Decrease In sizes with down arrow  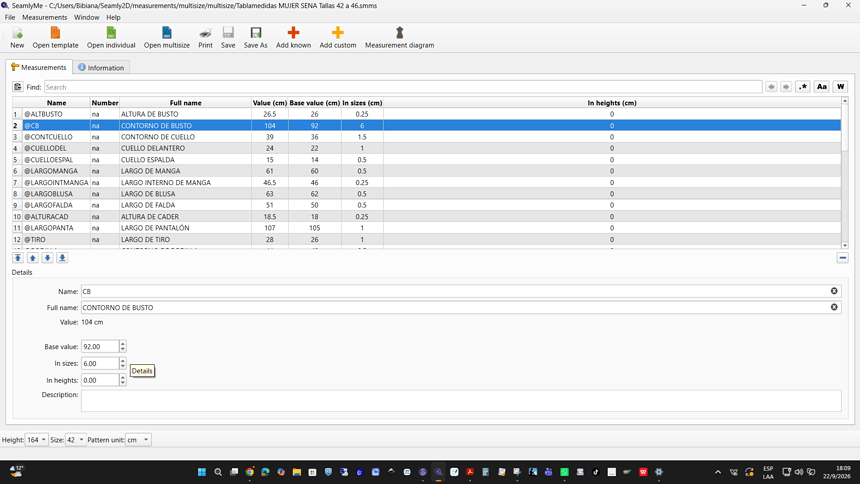(x=123, y=366)
